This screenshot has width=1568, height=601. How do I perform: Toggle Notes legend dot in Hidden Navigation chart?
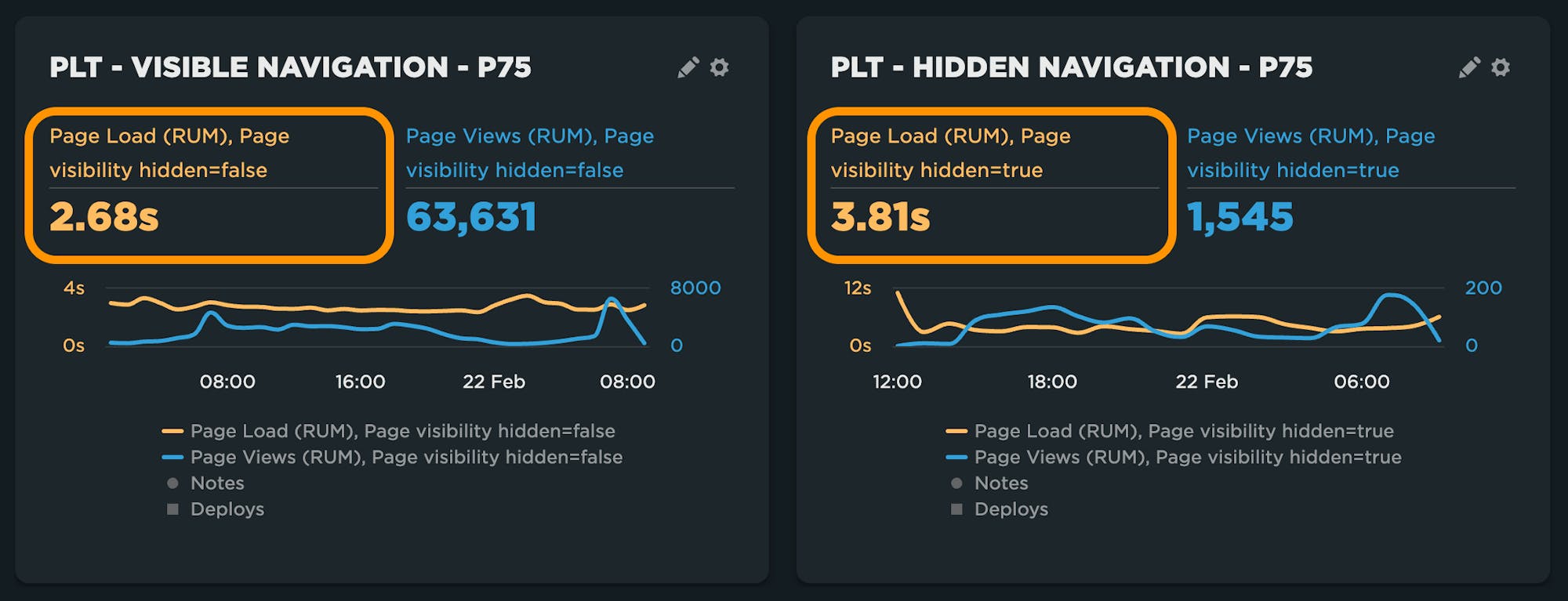pyautogui.click(x=956, y=483)
